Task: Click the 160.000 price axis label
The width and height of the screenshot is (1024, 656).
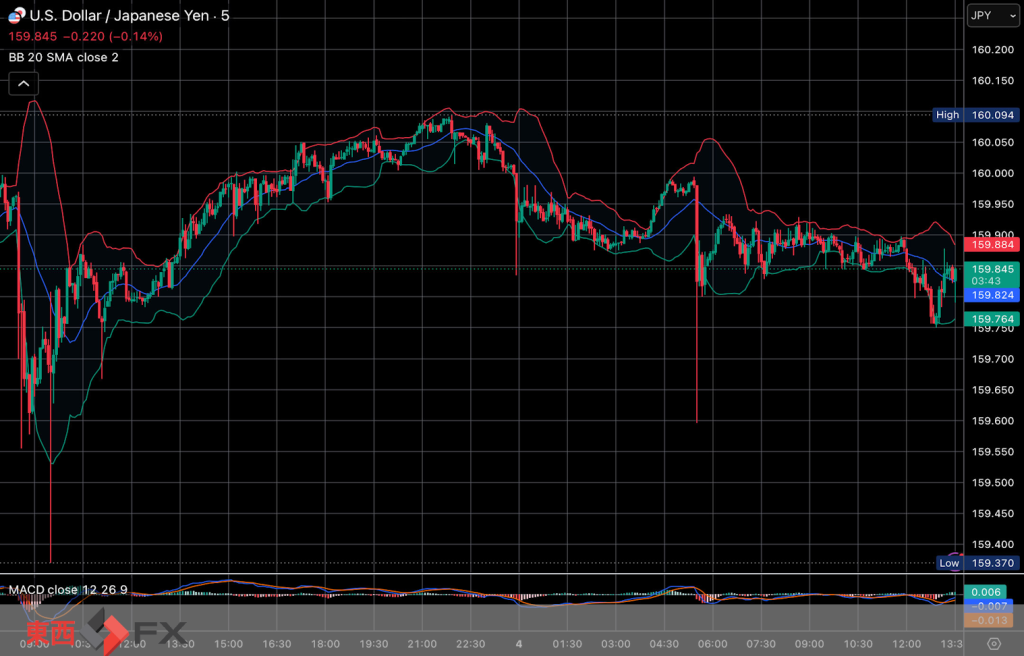Action: point(993,173)
